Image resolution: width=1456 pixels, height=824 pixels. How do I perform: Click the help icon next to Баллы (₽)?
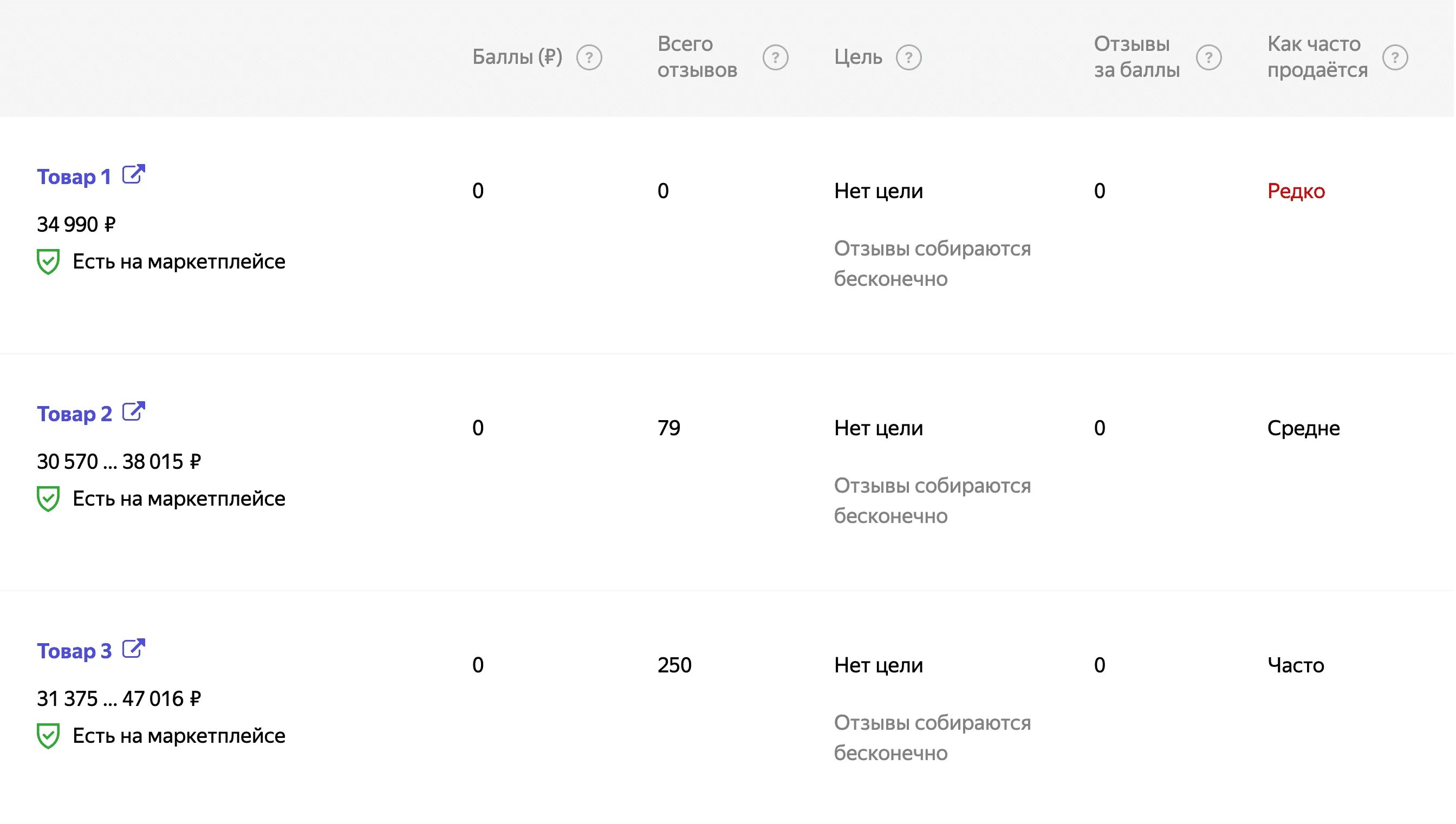click(589, 57)
